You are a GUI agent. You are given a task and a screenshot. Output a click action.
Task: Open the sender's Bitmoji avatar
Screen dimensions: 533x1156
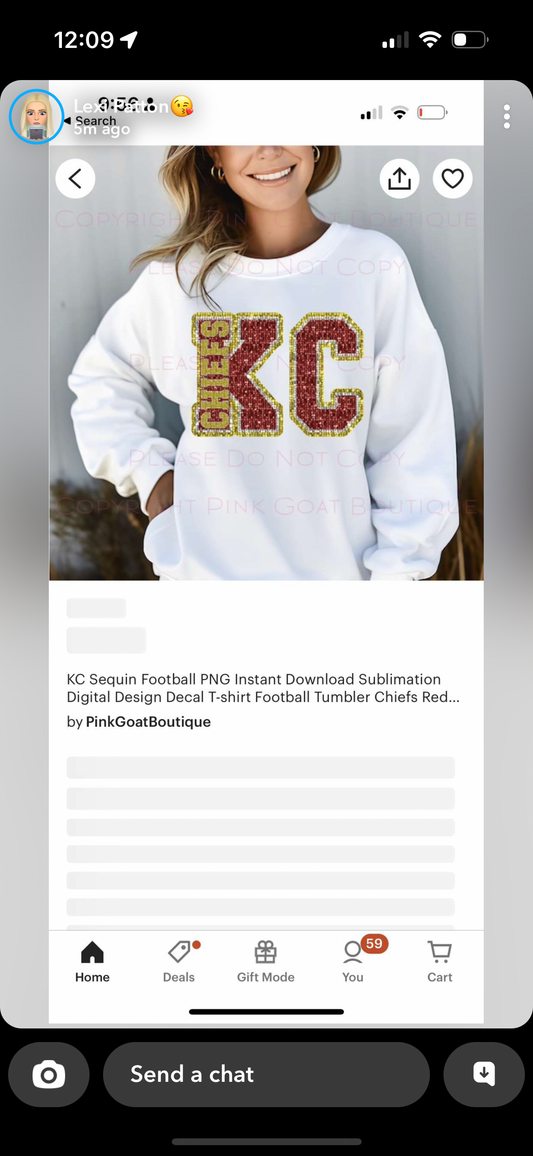pyautogui.click(x=36, y=116)
